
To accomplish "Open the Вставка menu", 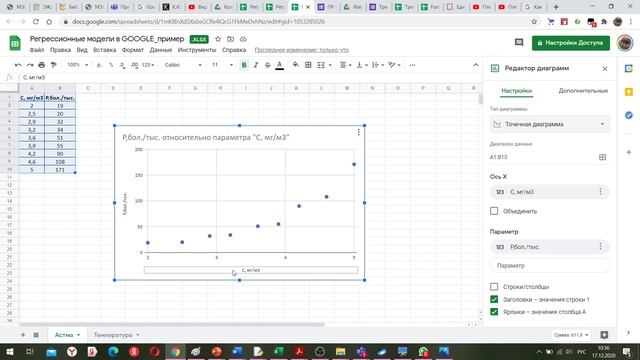I will pyautogui.click(x=104, y=50).
